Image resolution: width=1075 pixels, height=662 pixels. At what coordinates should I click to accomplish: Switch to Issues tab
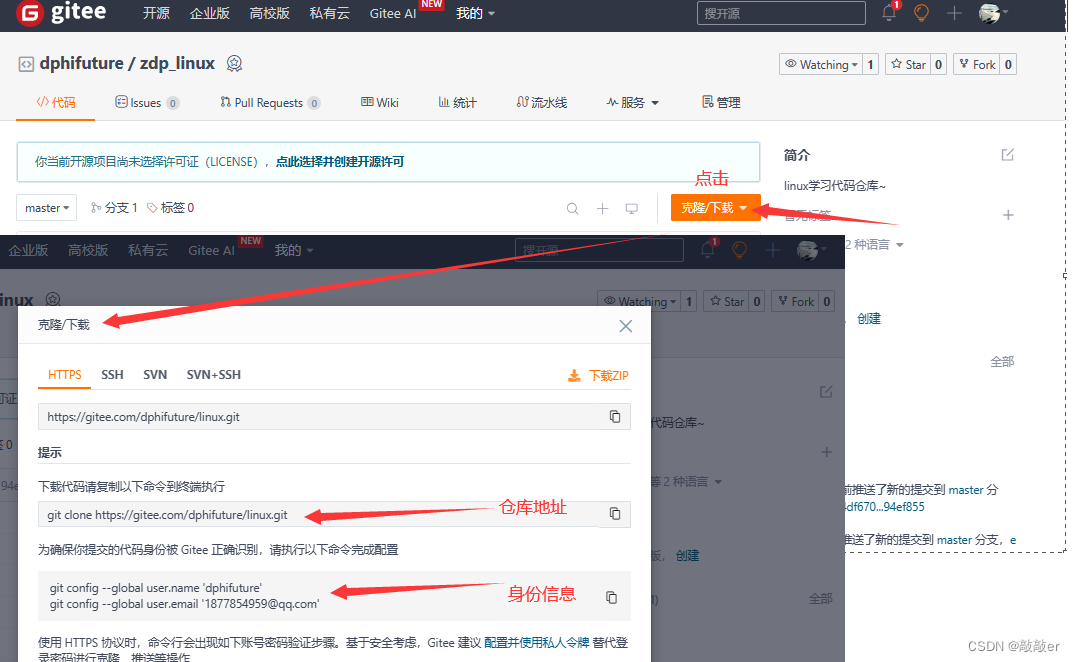pos(147,103)
